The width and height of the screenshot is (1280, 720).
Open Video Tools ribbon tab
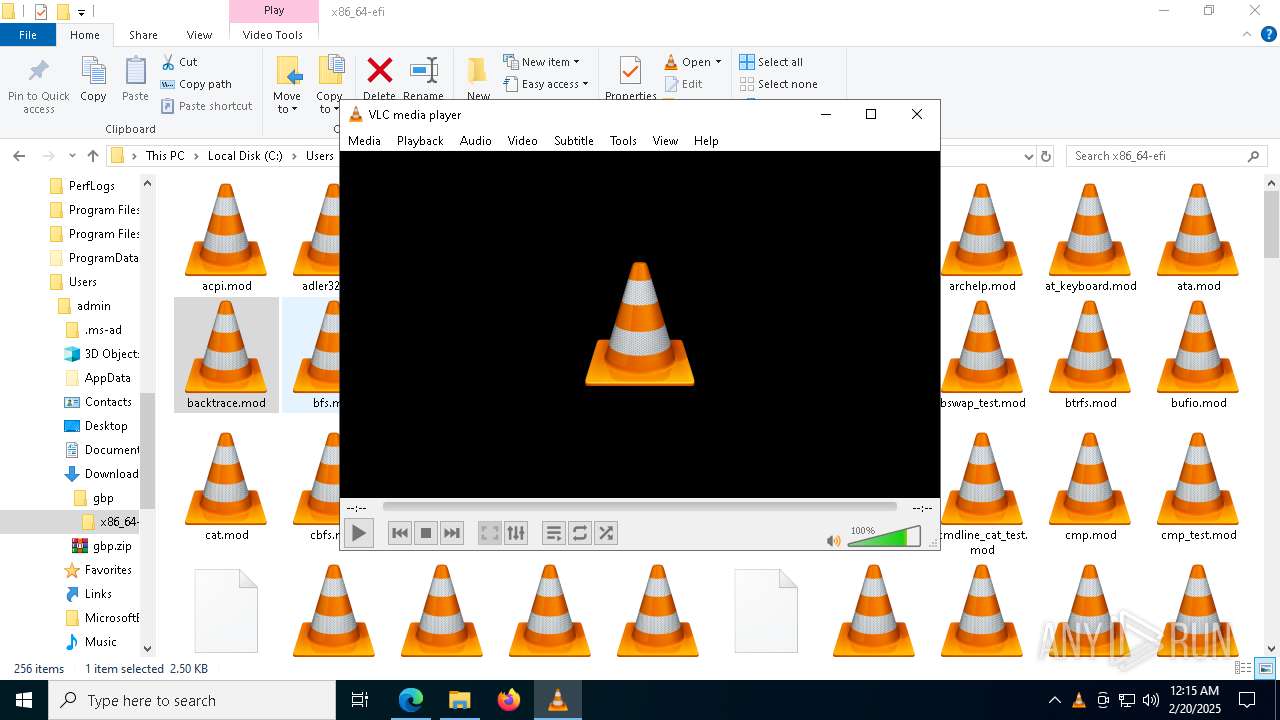click(x=273, y=35)
